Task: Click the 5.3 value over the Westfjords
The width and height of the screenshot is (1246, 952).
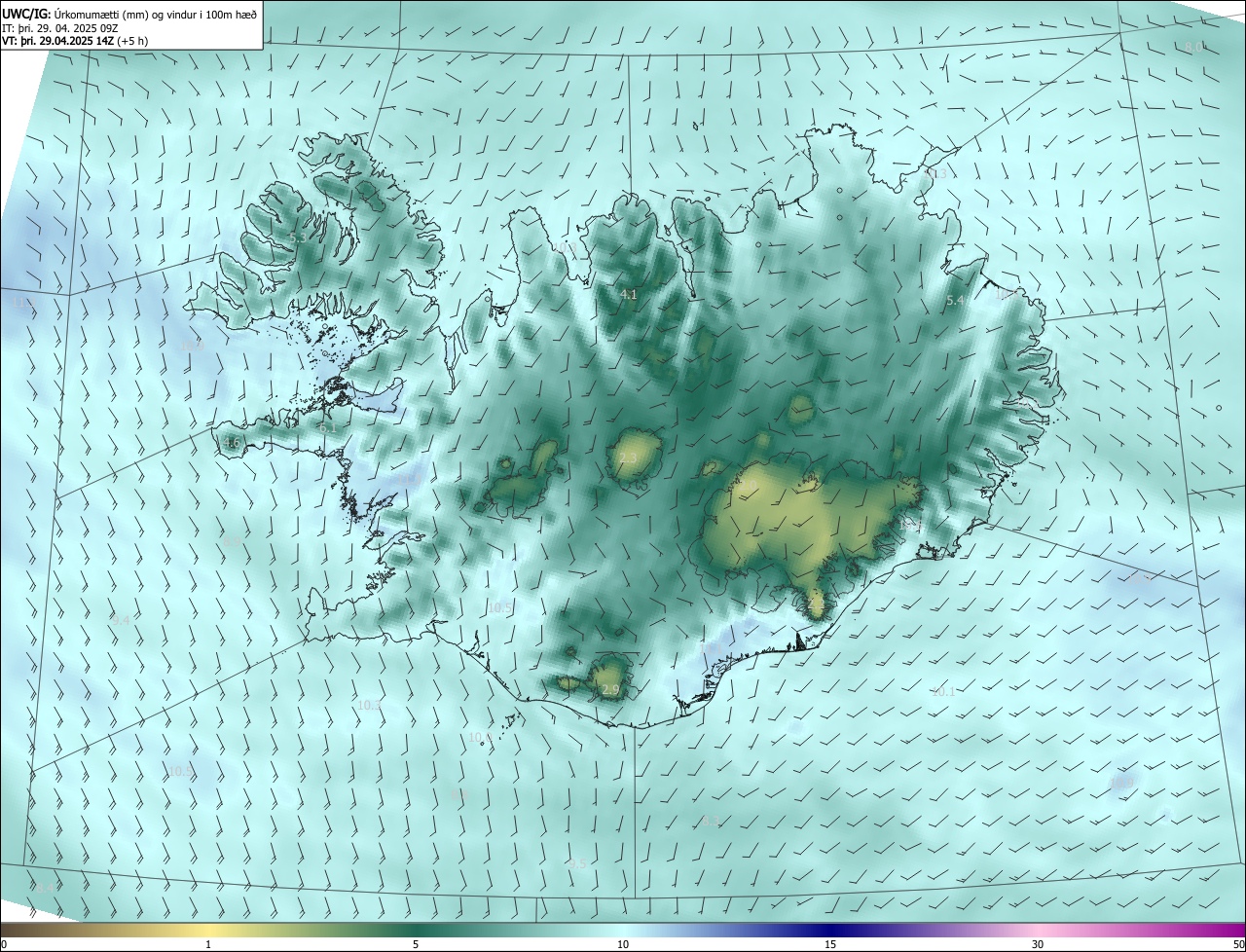Action: coord(298,238)
